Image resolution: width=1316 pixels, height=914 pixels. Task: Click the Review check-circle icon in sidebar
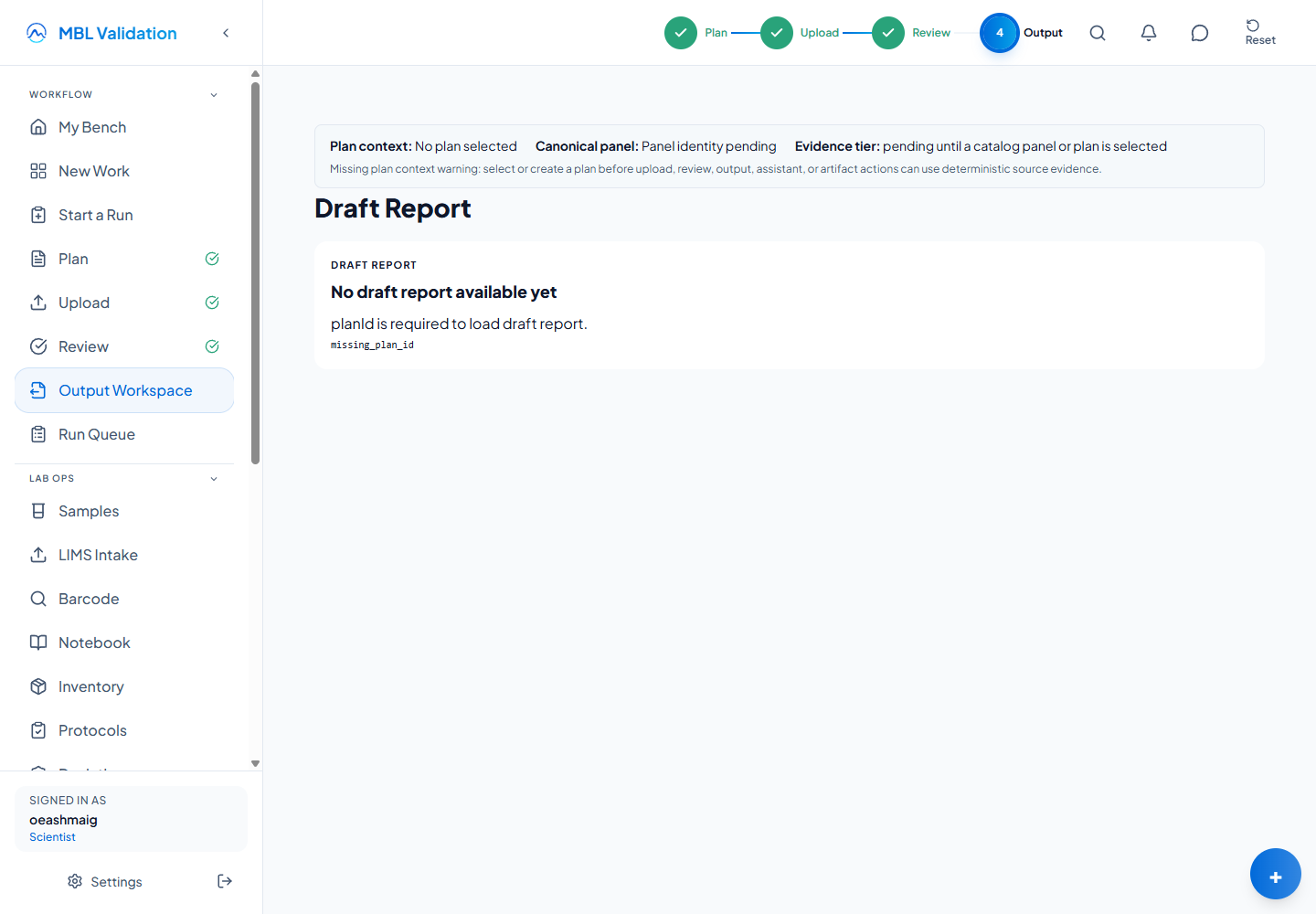coord(38,346)
